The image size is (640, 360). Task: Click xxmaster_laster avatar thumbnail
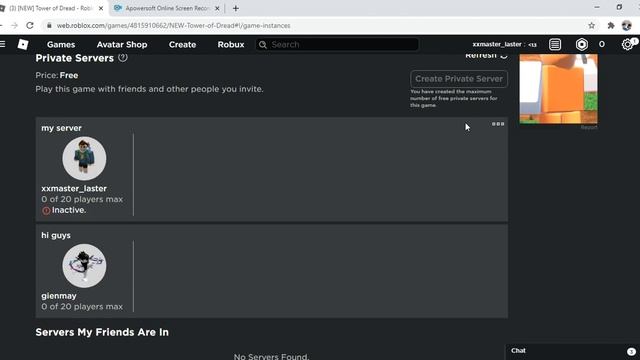click(x=84, y=158)
